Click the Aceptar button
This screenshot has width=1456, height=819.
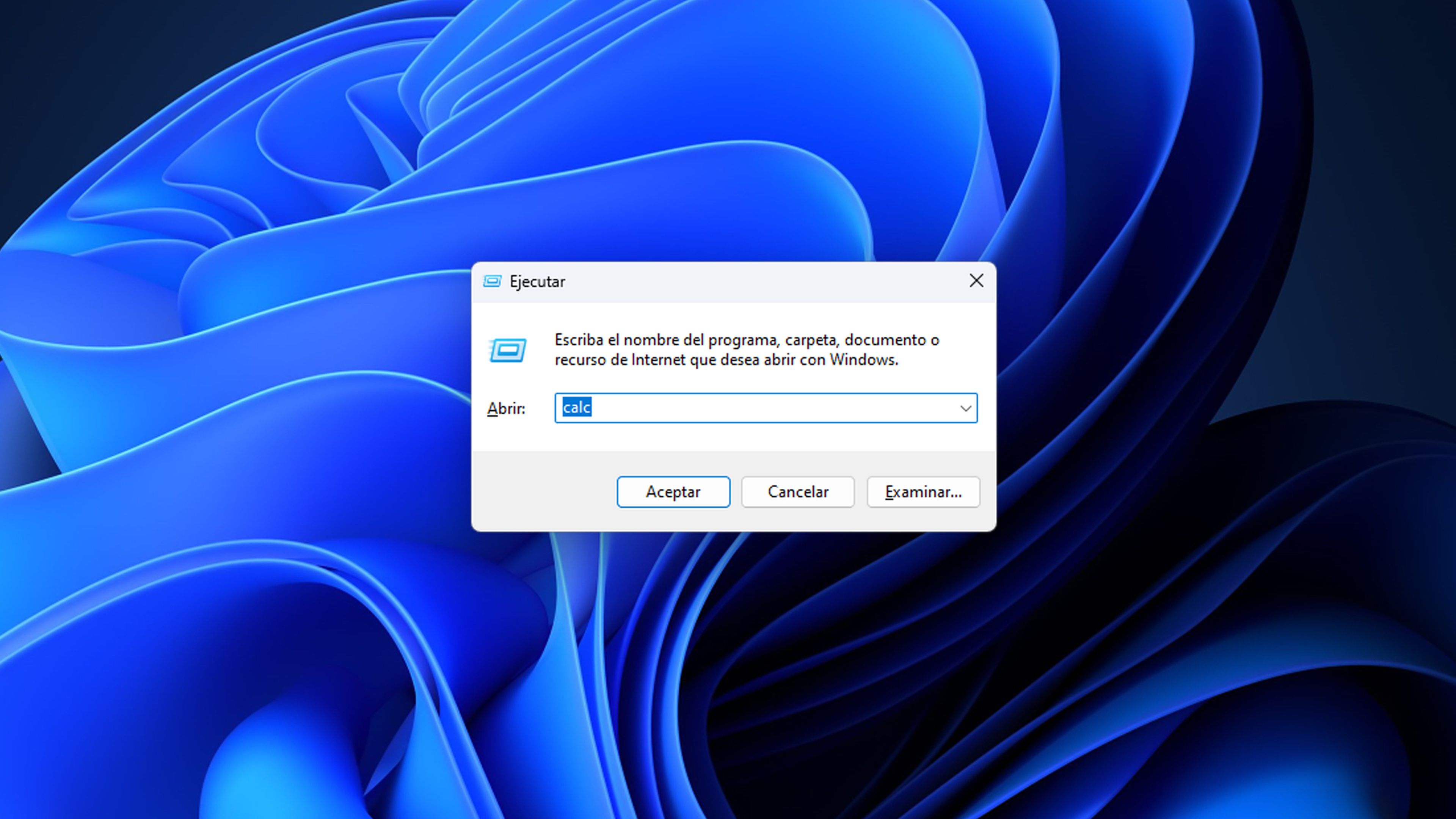673,492
